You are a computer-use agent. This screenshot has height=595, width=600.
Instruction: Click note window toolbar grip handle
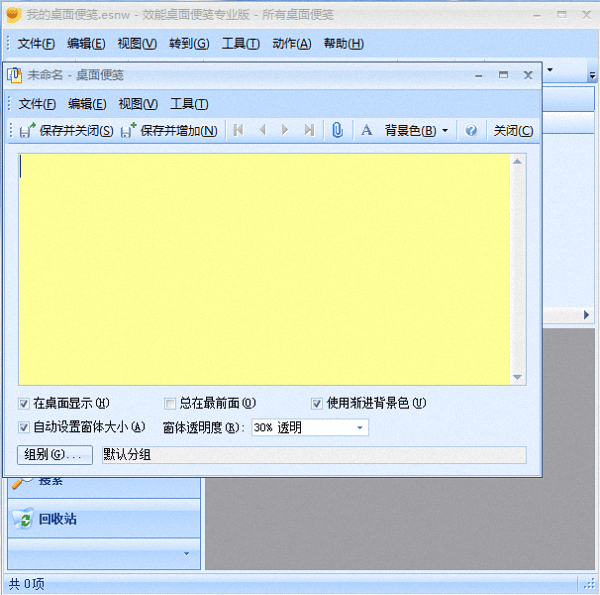(11, 130)
